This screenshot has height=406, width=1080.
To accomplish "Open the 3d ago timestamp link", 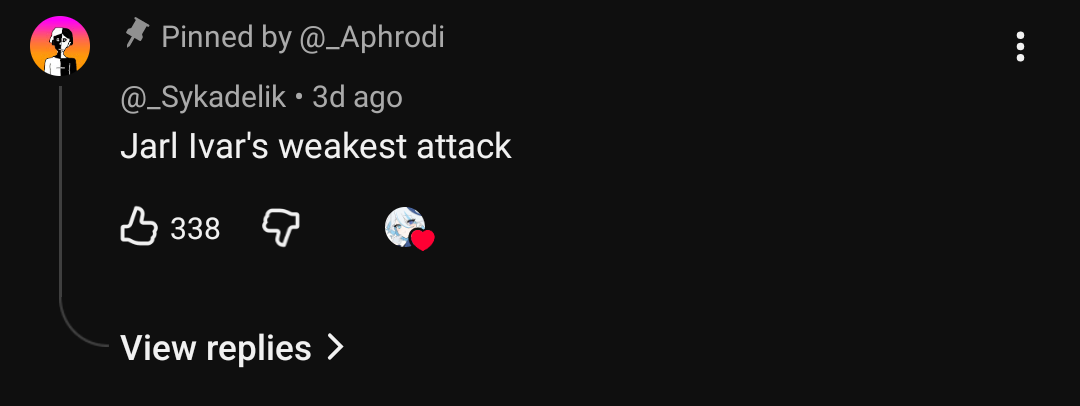I will tap(357, 98).
